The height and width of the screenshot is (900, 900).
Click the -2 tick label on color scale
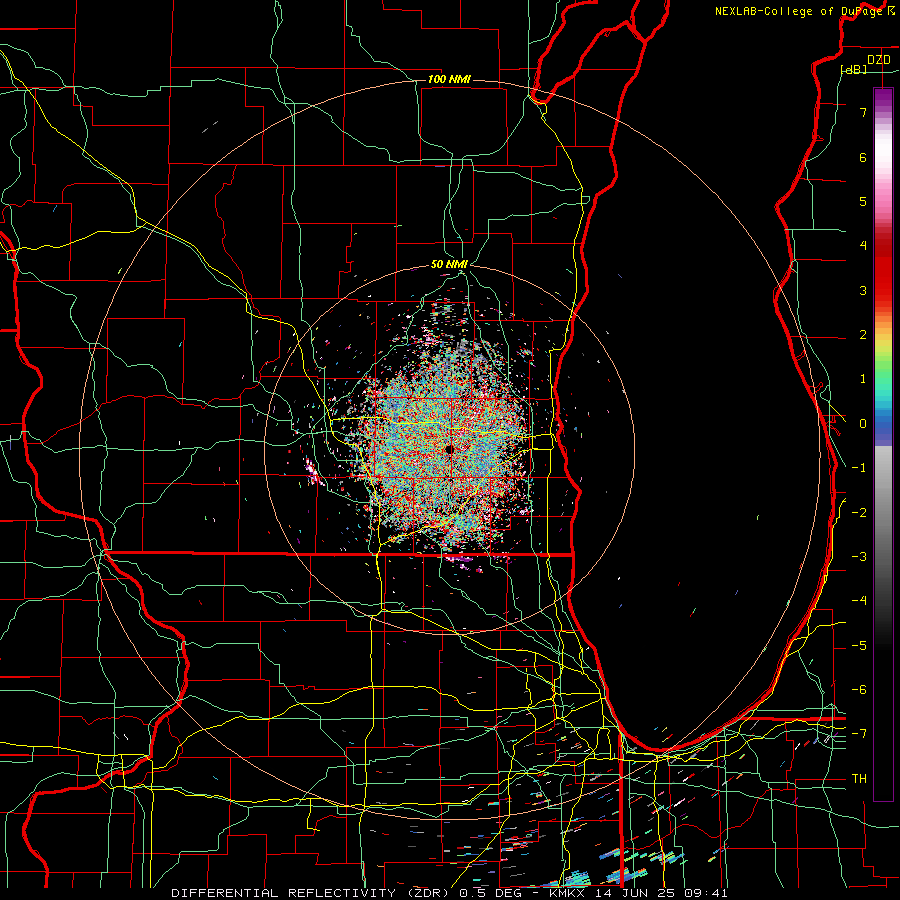[859, 513]
